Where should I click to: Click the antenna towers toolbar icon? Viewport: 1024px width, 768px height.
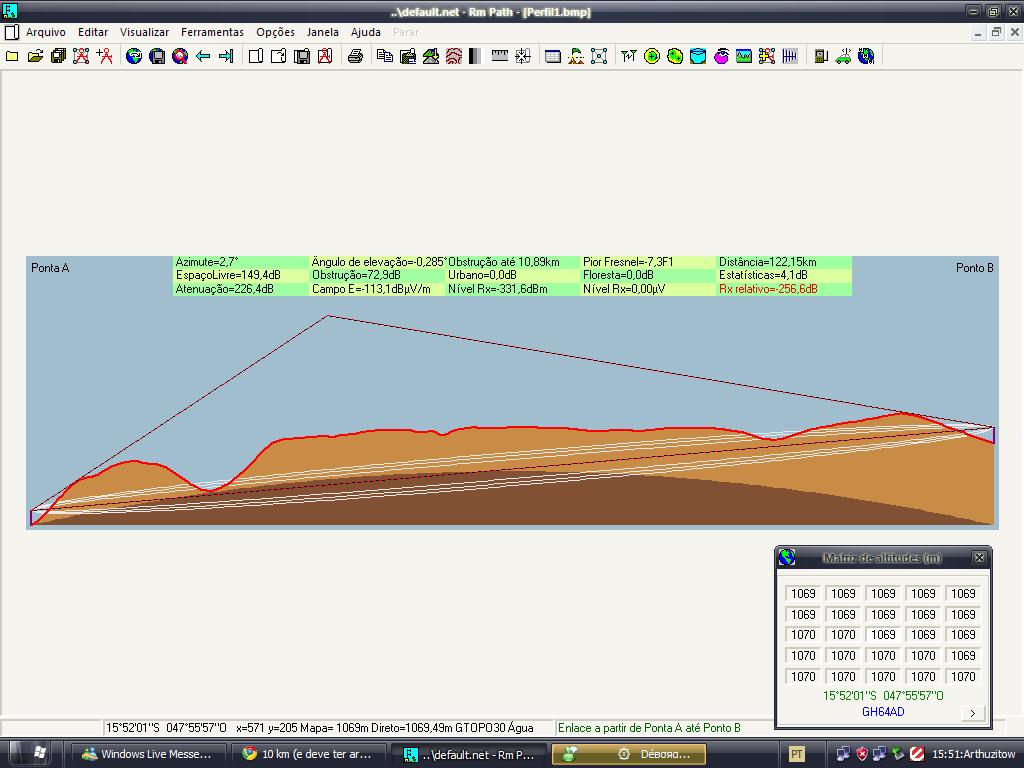(x=628, y=56)
